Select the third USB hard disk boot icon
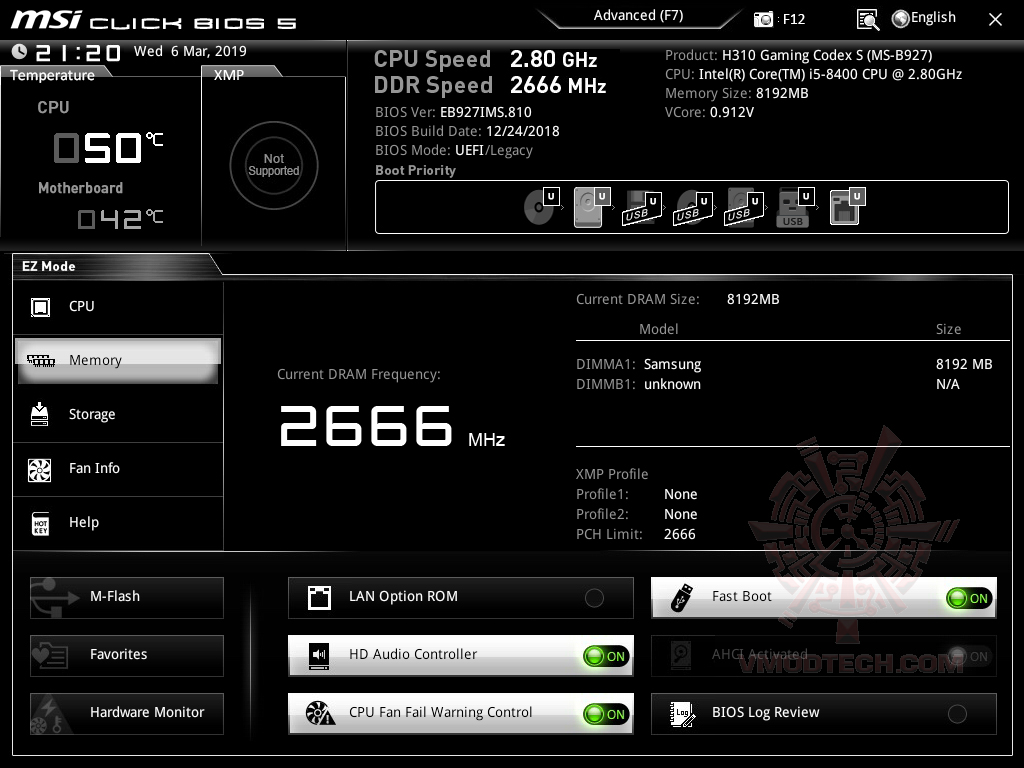The width and height of the screenshot is (1024, 768). 743,208
